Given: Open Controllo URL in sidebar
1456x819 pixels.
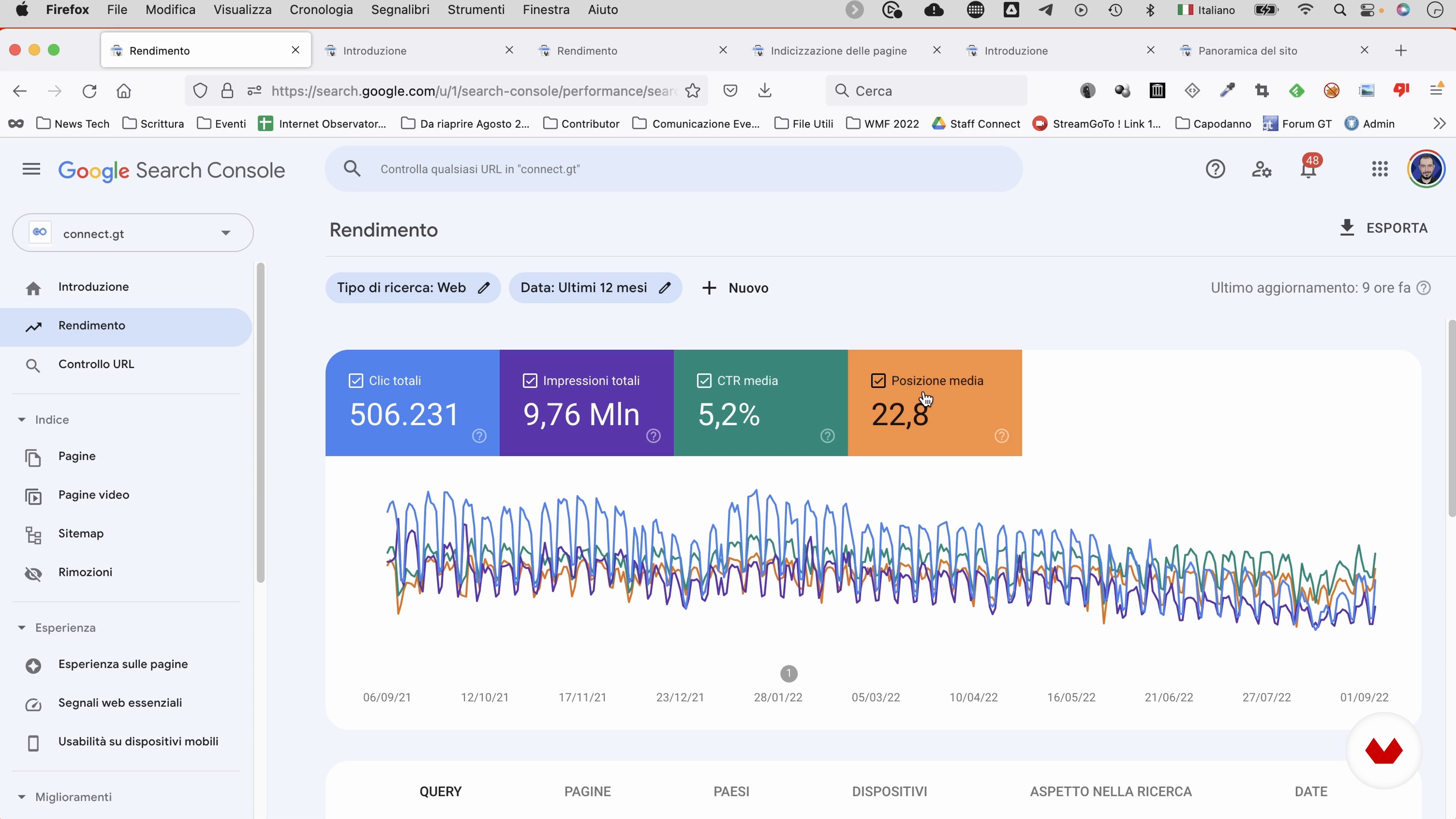Looking at the screenshot, I should tap(126, 364).
